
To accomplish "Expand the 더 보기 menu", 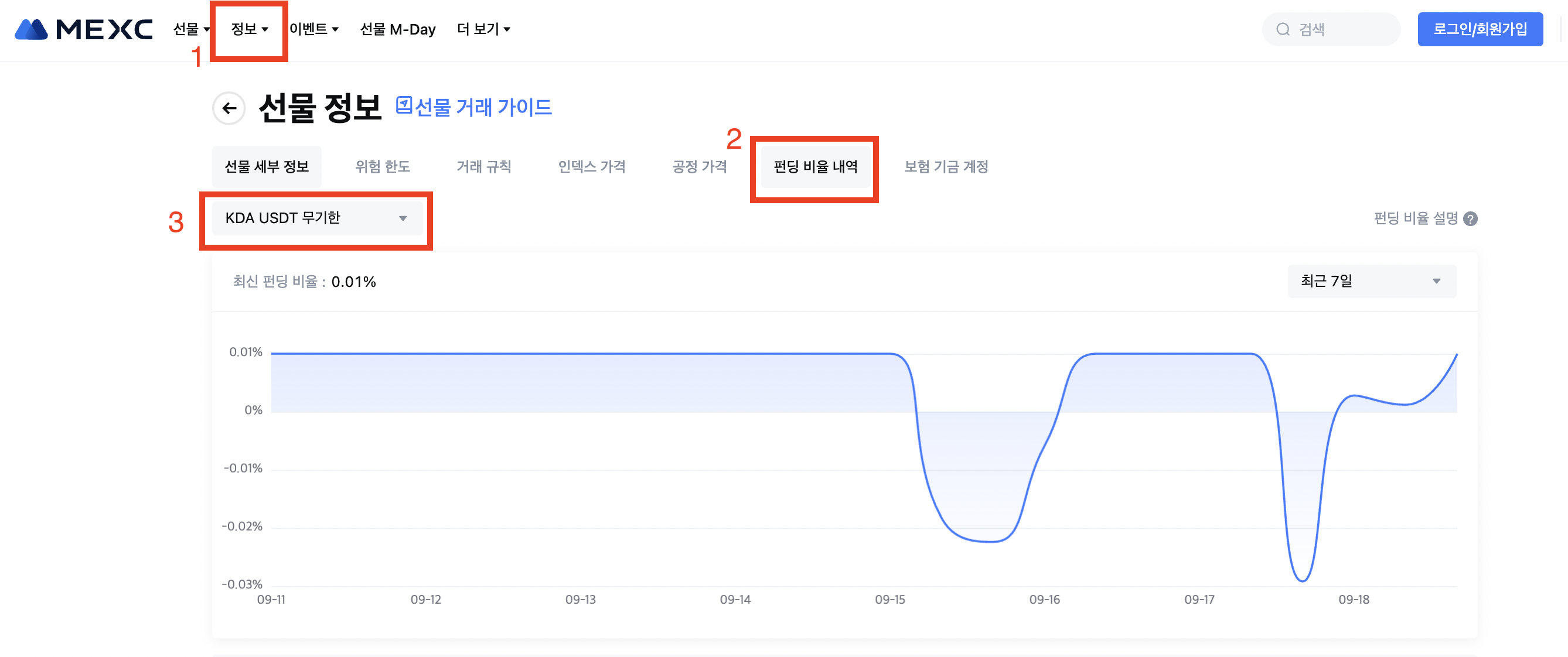I will [x=483, y=29].
